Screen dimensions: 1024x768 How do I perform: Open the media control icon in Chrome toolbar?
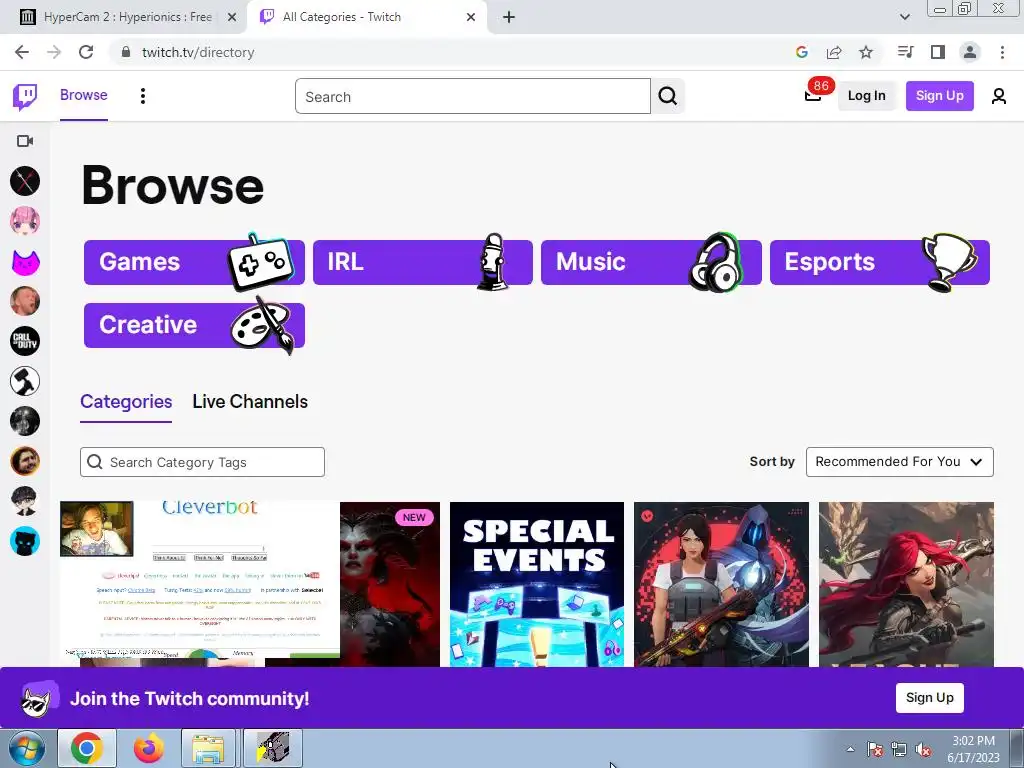click(x=905, y=52)
